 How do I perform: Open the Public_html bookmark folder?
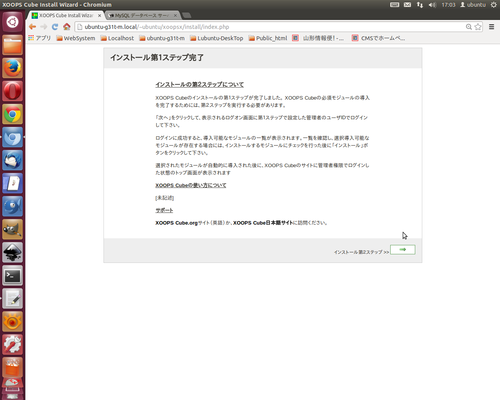point(268,38)
